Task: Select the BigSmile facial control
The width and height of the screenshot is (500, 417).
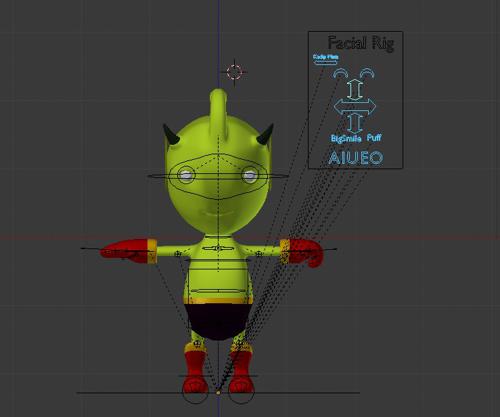Action: 346,139
